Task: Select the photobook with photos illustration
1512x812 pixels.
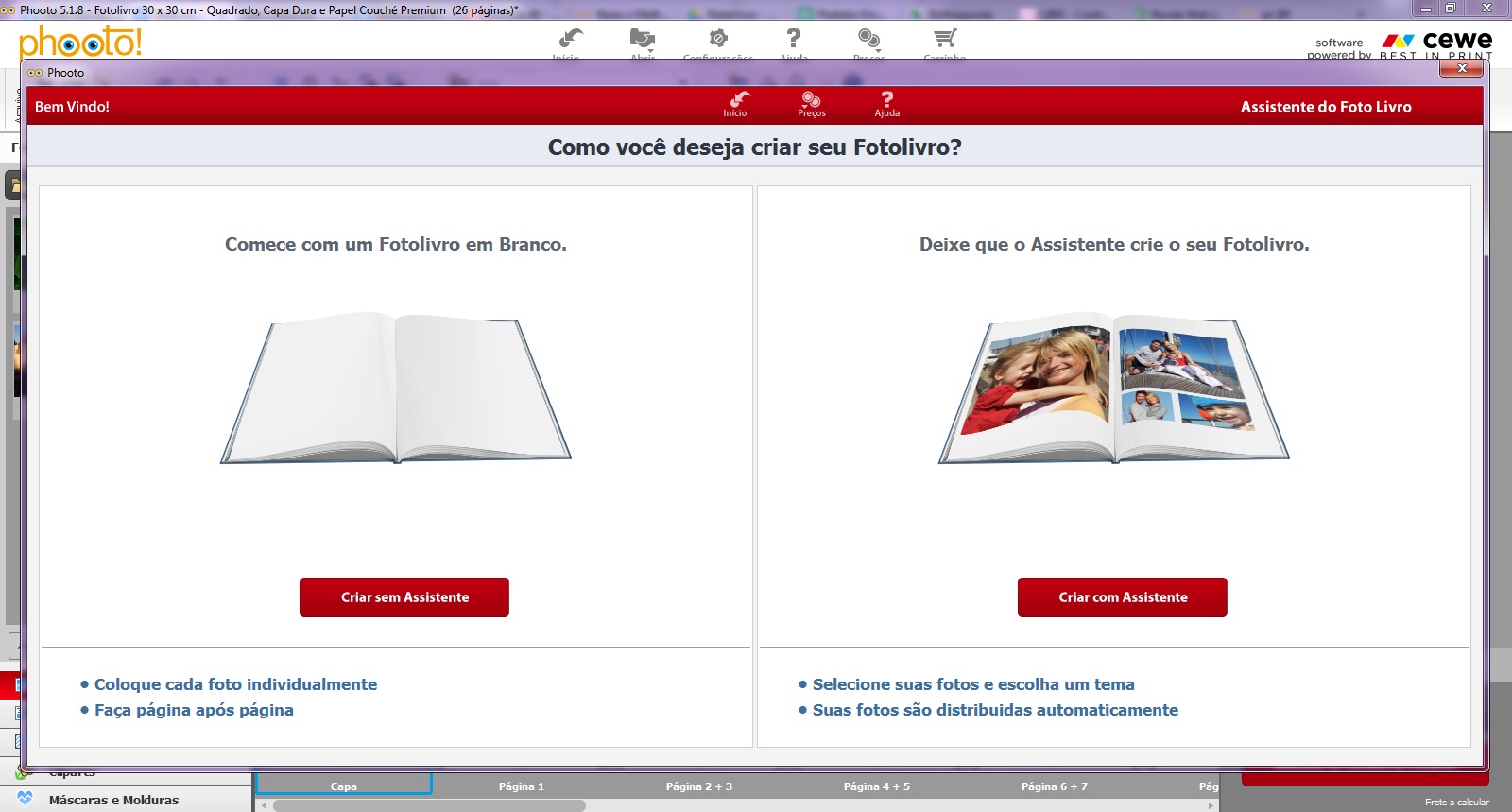Action: [x=1113, y=388]
